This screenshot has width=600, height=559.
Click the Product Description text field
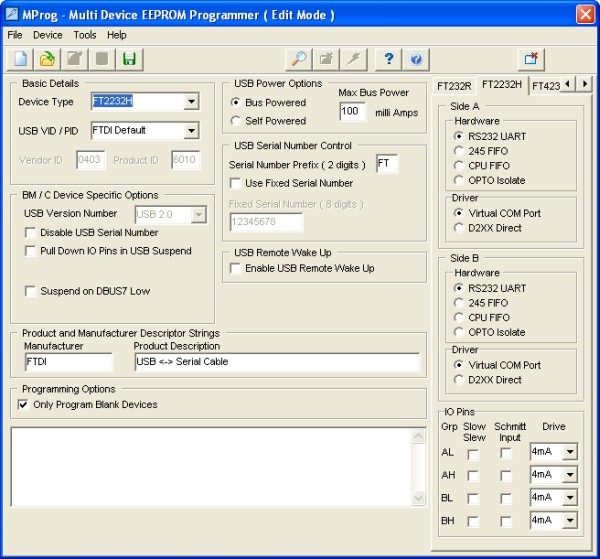[277, 362]
